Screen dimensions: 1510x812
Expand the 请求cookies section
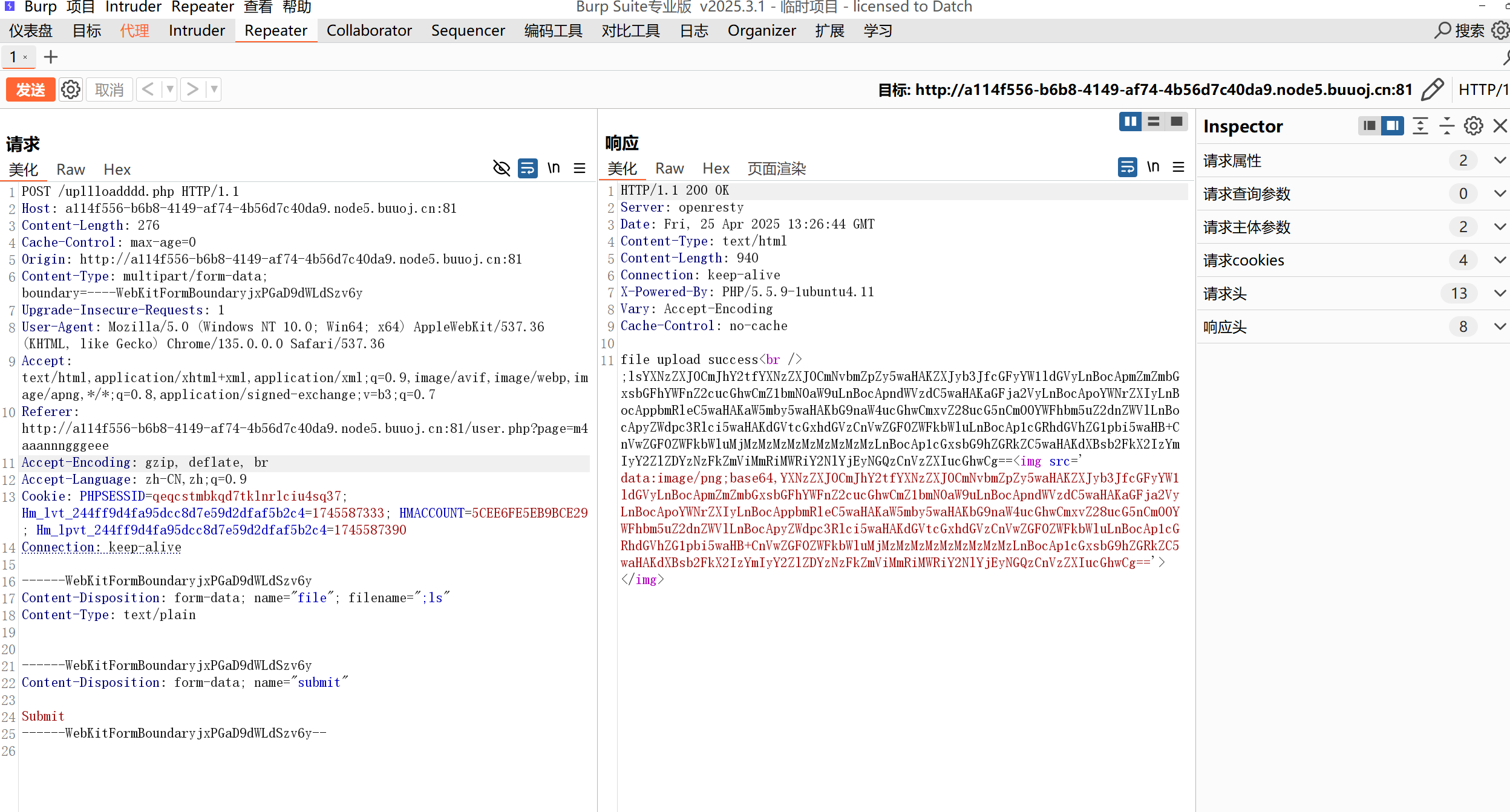coord(1499,260)
